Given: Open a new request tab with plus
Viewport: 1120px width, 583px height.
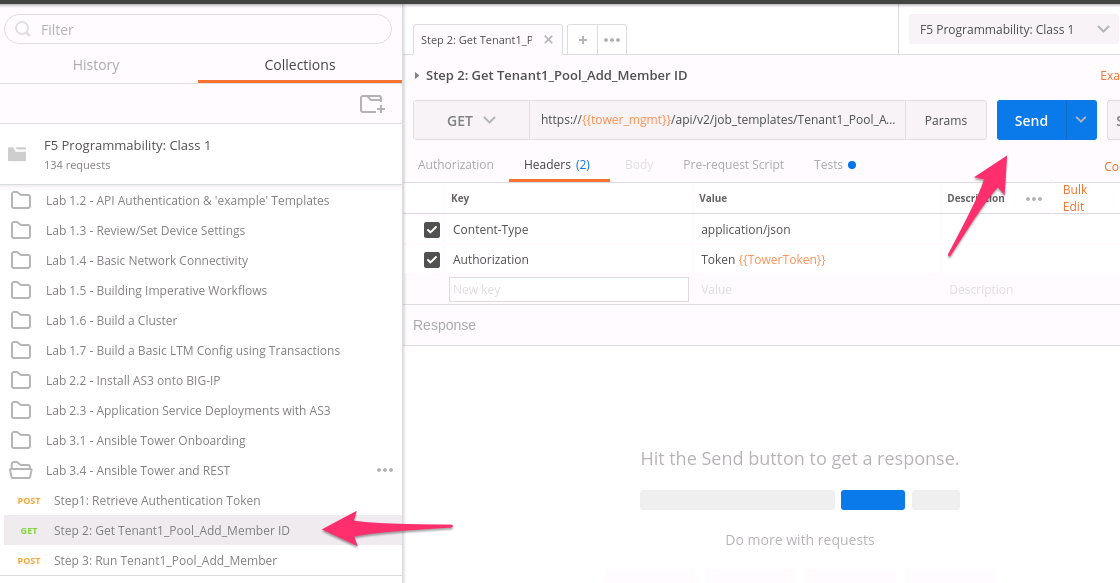Looking at the screenshot, I should coord(583,40).
